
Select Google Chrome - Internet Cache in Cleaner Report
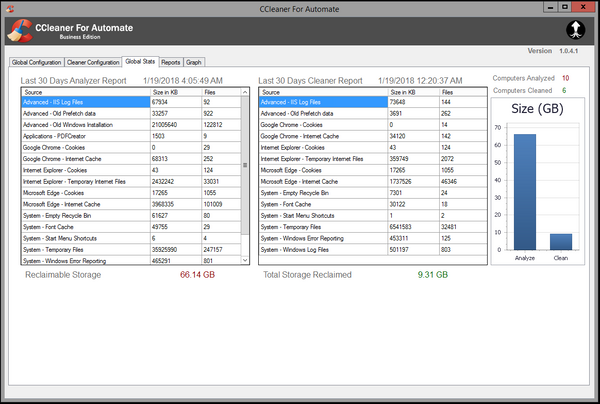pos(373,136)
